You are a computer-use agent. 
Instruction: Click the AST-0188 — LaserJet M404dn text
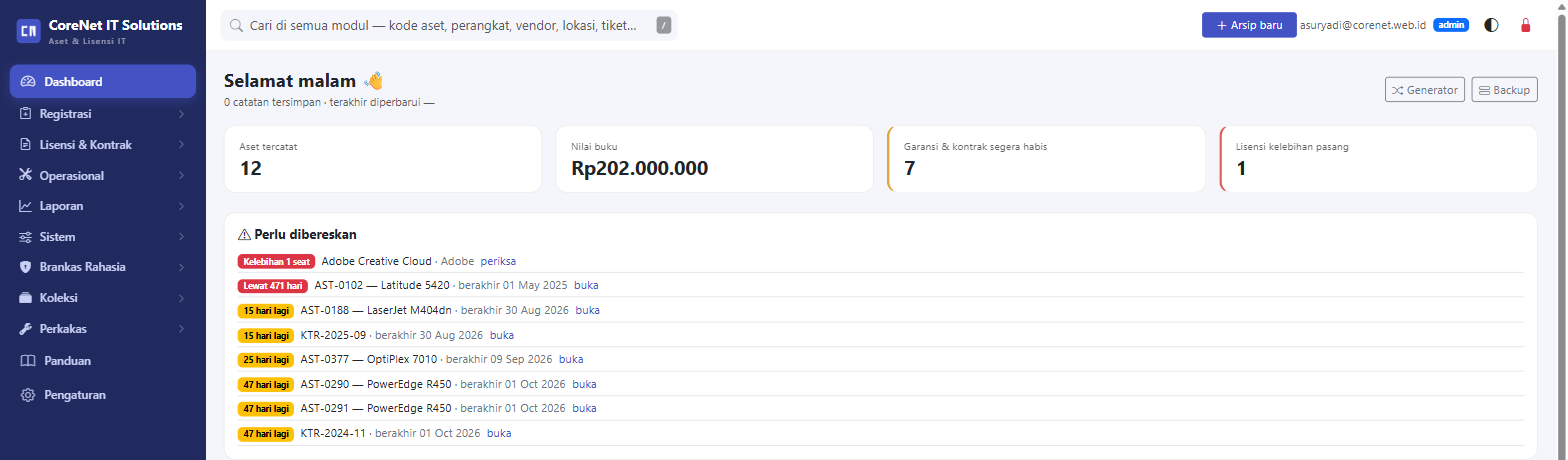(x=376, y=310)
